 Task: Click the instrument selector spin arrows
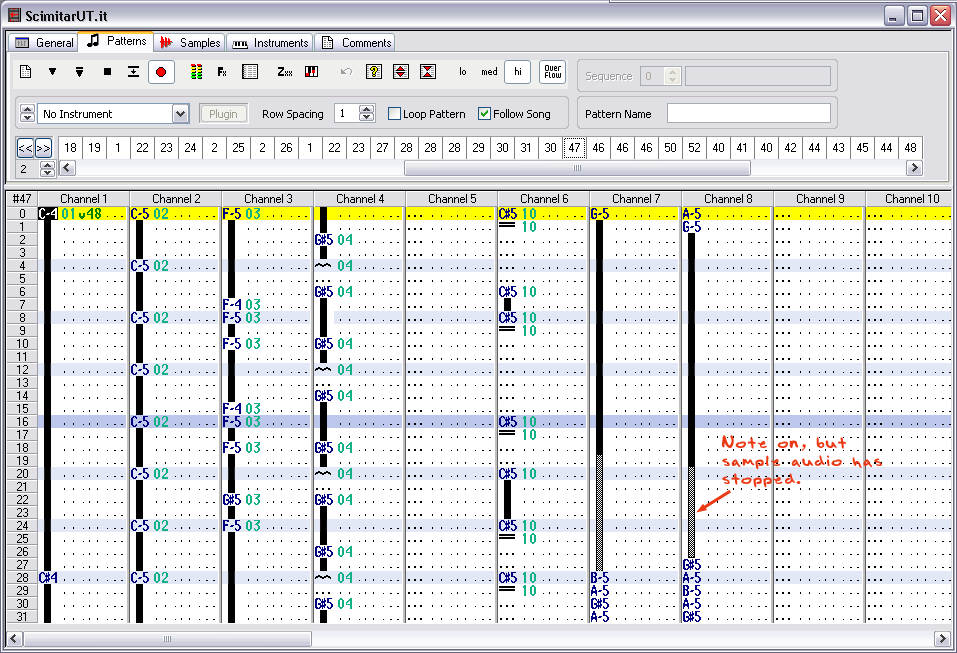[27, 114]
